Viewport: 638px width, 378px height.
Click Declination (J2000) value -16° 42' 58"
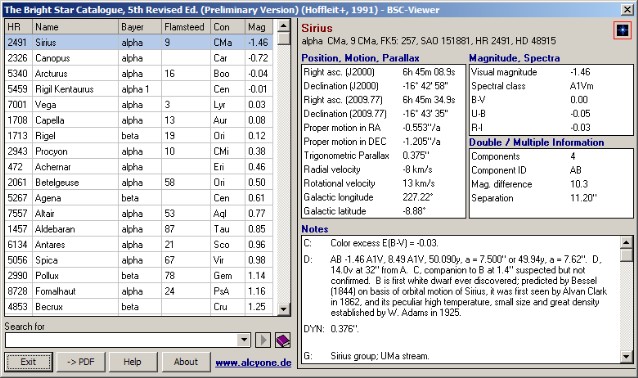point(425,86)
